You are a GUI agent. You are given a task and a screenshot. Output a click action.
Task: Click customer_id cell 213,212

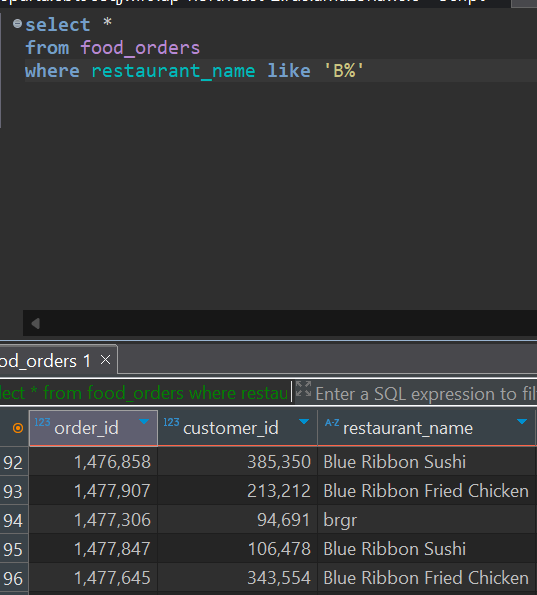[x=238, y=491]
